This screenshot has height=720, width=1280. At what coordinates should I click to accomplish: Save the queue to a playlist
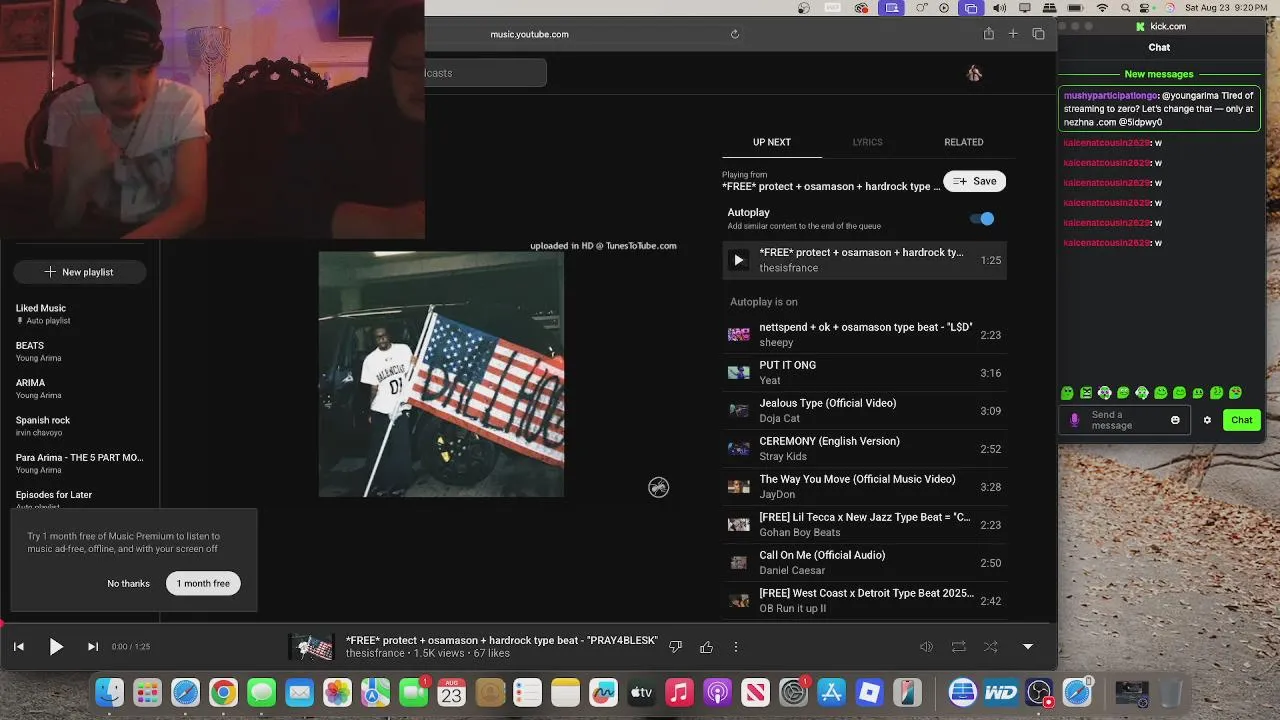point(975,181)
